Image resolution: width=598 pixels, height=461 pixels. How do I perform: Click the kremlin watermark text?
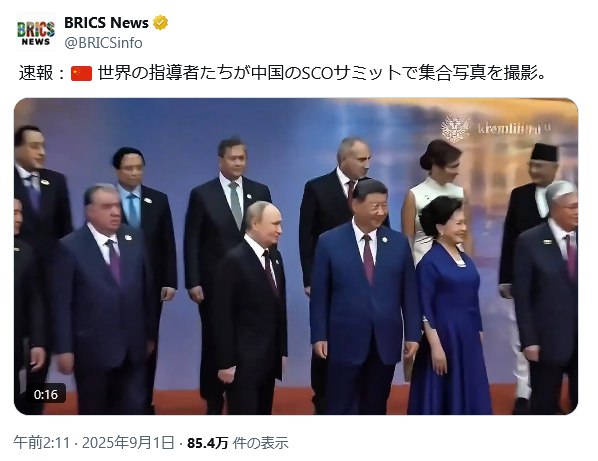514,129
